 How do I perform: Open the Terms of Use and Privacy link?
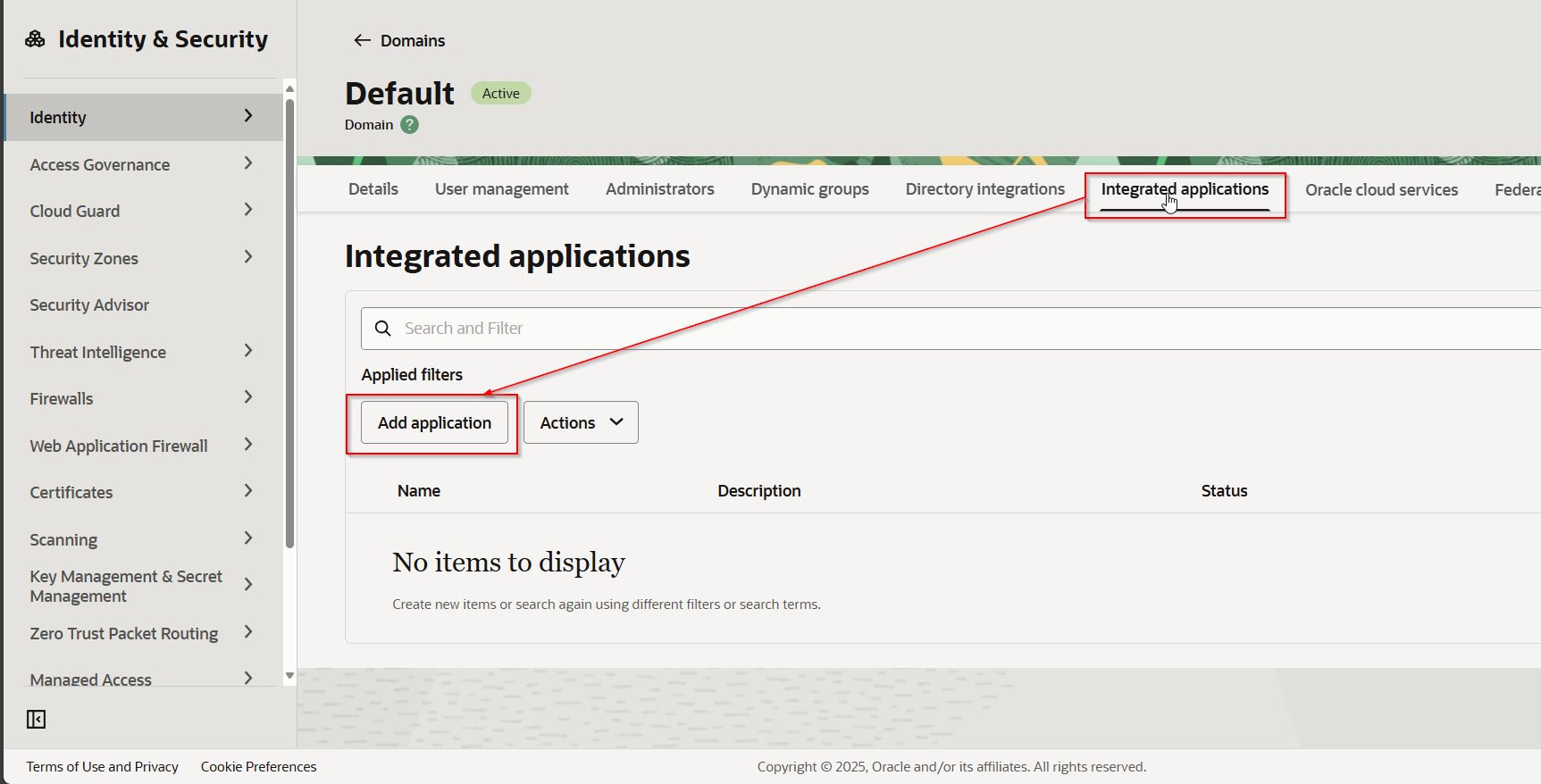103,767
